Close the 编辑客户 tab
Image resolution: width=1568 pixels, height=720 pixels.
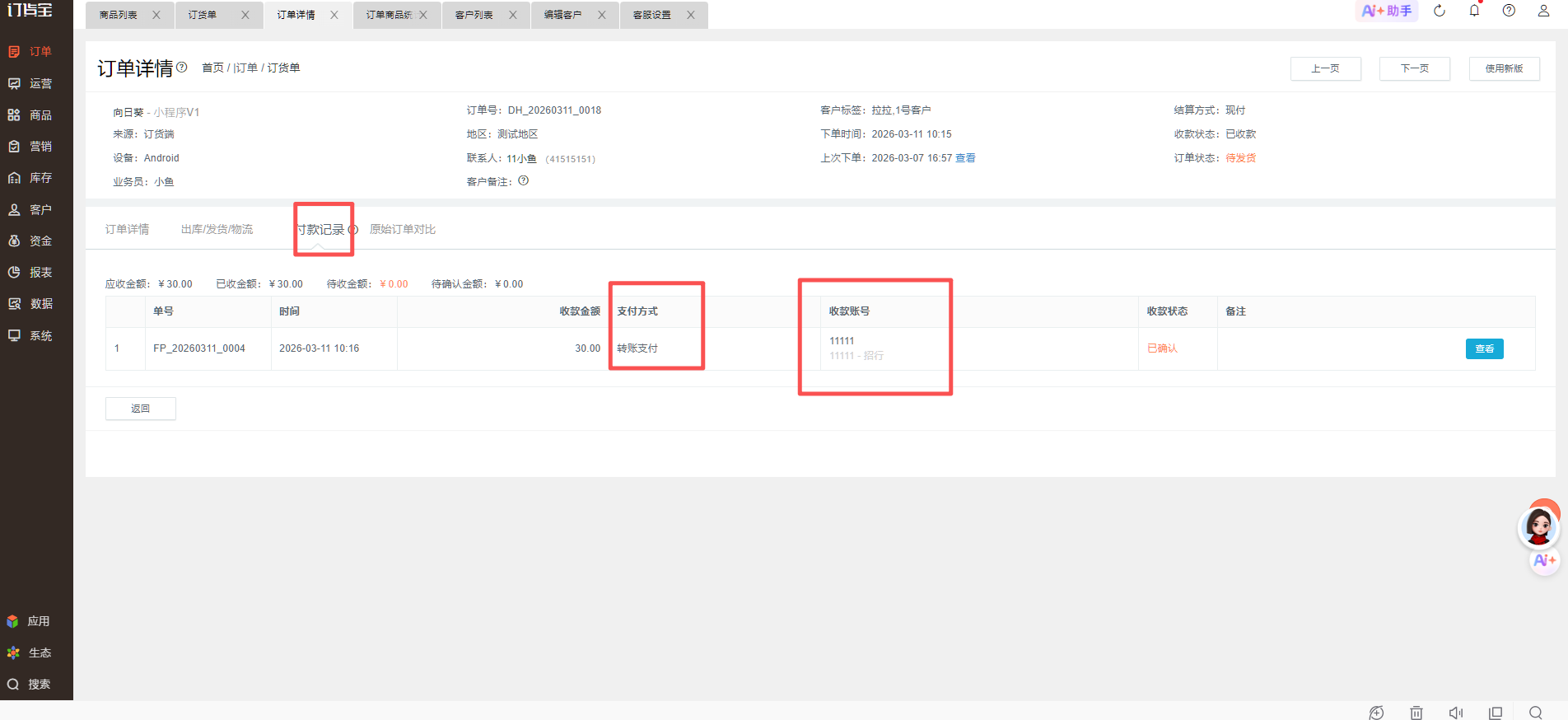[x=602, y=15]
